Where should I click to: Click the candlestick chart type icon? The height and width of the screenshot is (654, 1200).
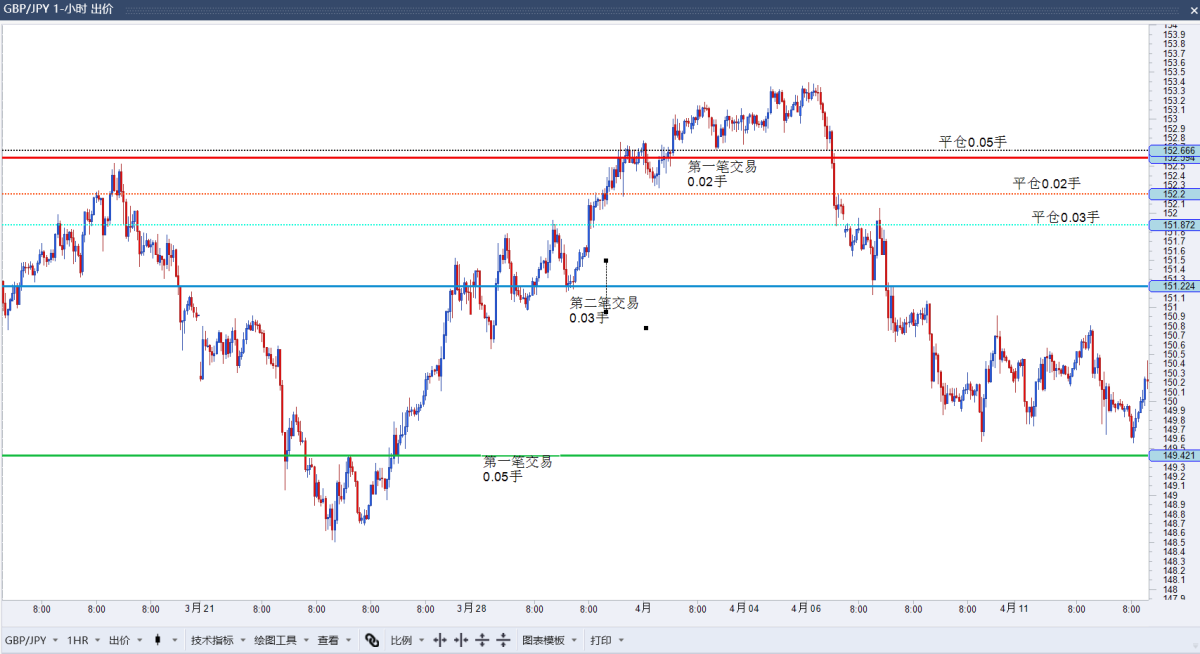[x=157, y=640]
